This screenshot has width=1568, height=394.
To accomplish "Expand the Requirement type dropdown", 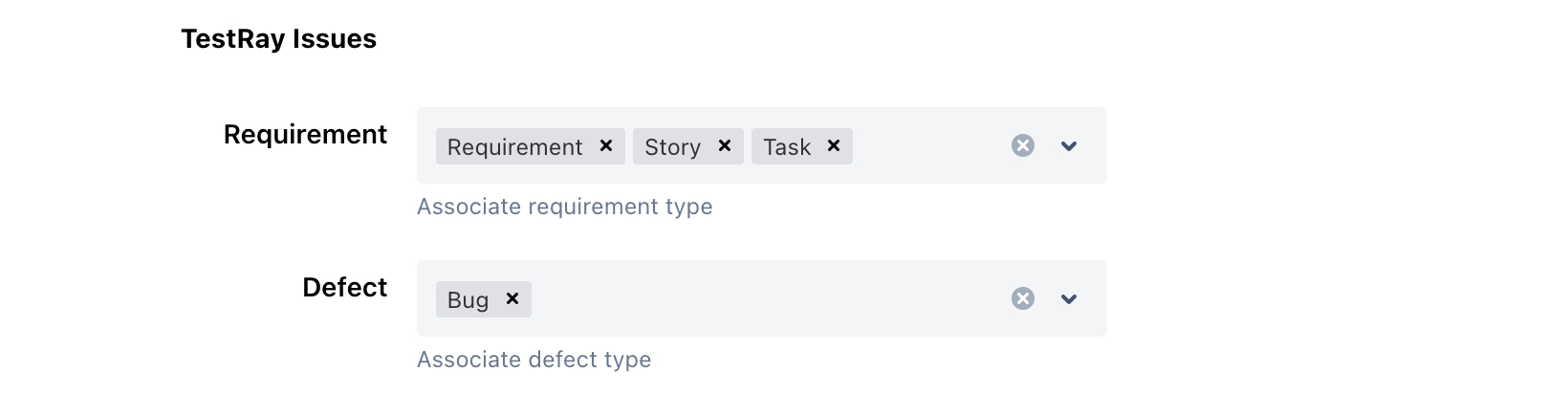I will (1069, 146).
